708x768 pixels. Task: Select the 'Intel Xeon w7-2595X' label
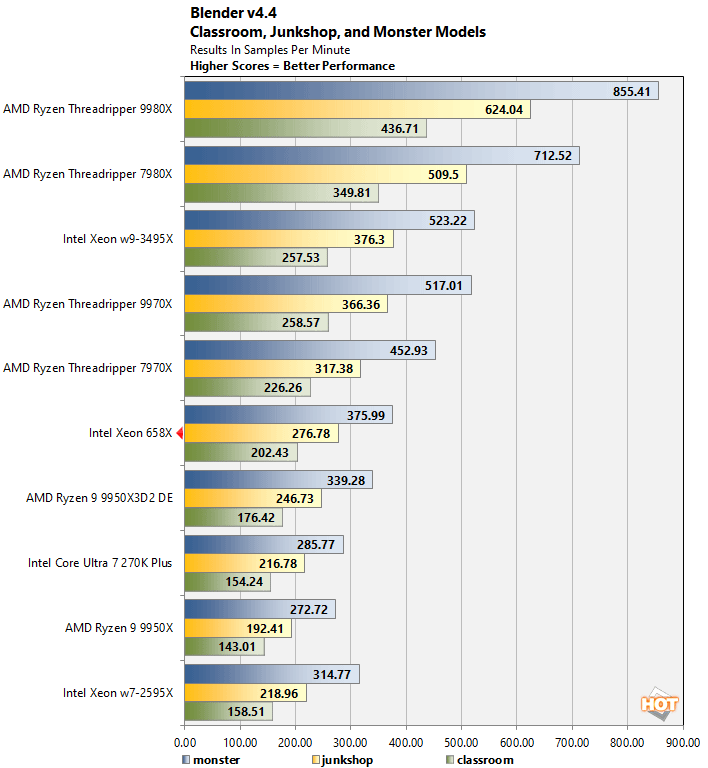click(118, 693)
